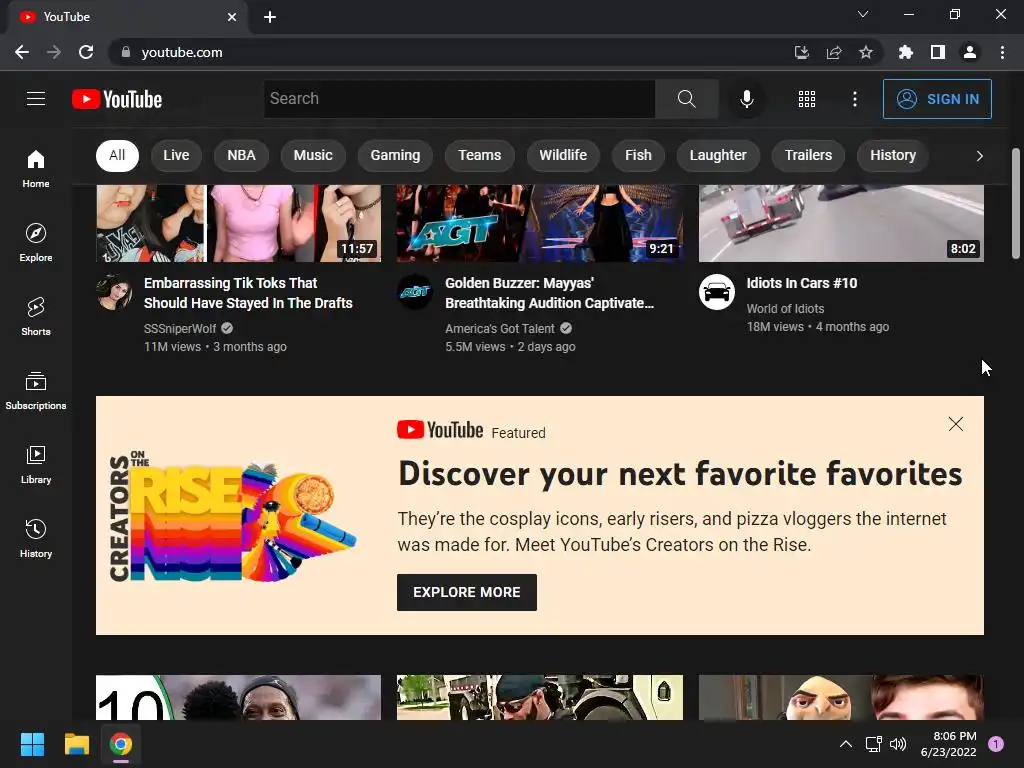
Task: Open Chrome side panel icon
Action: pos(938,52)
